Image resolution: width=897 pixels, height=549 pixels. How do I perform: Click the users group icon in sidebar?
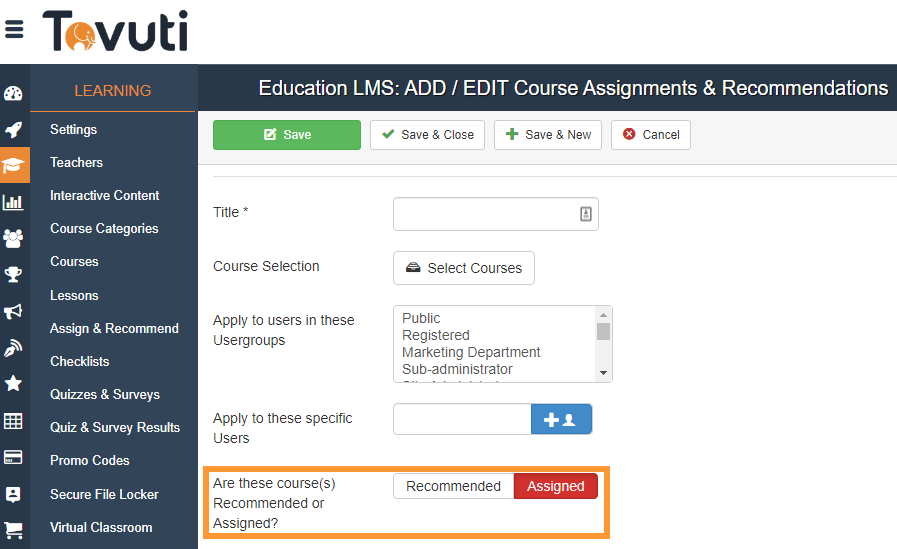point(14,238)
